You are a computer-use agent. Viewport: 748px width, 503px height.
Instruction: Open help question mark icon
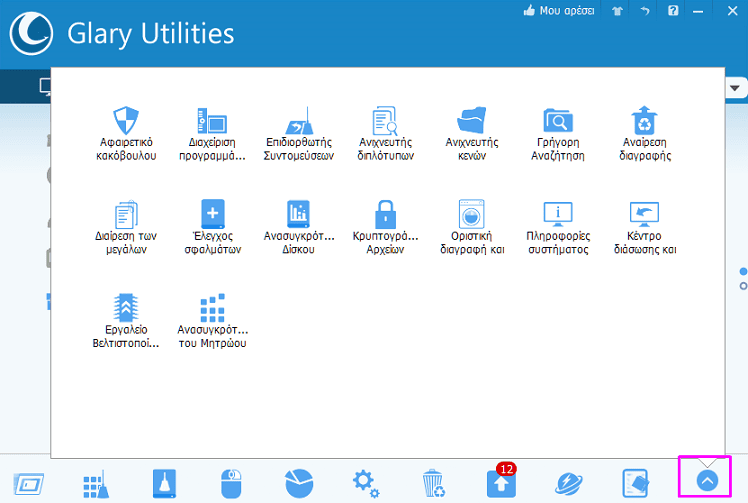[673, 10]
